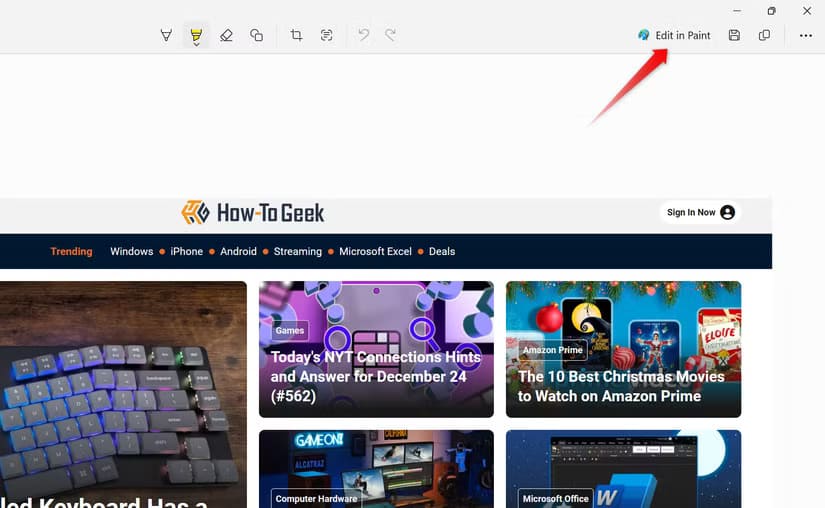This screenshot has height=508, width=825.
Task: Click the Sign In Now button
Action: click(x=700, y=212)
